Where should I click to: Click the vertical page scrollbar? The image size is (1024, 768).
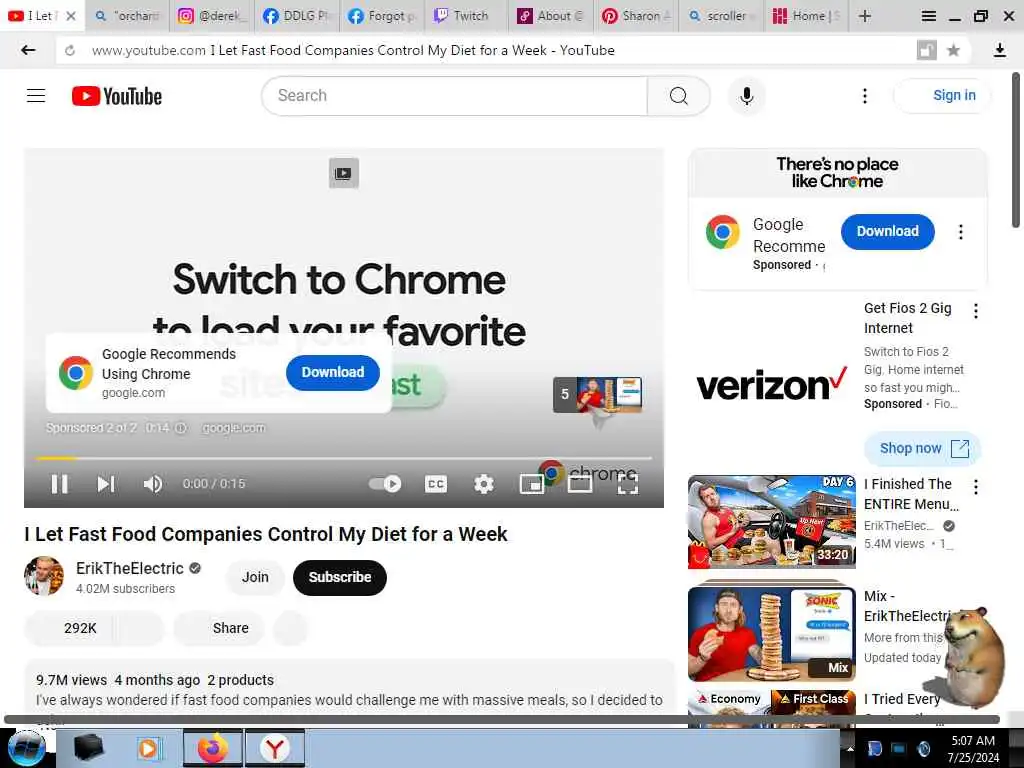(1016, 150)
